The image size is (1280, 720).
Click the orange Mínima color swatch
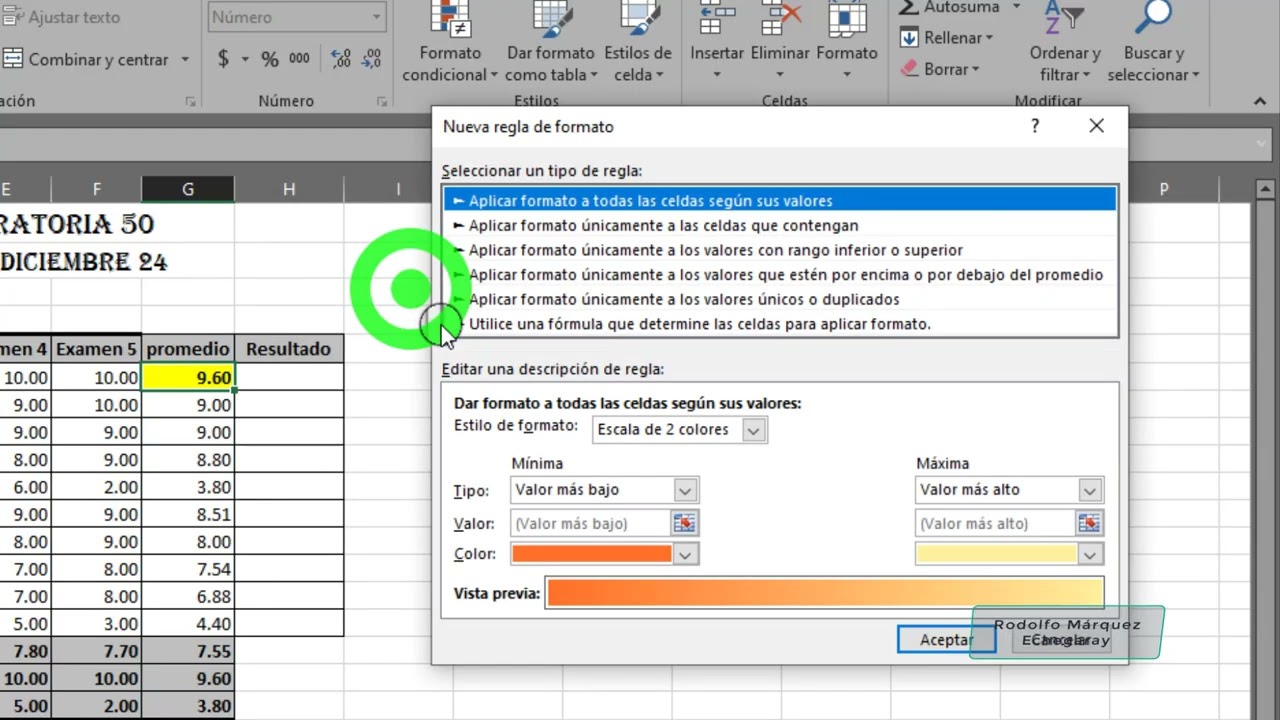point(592,554)
